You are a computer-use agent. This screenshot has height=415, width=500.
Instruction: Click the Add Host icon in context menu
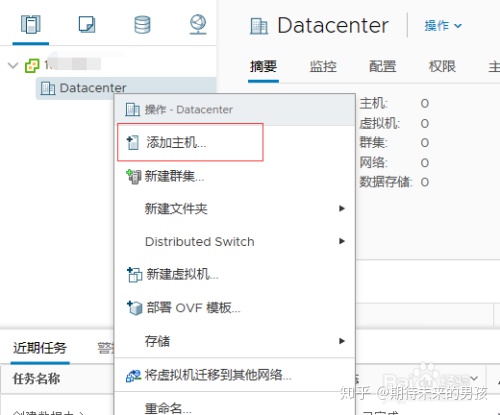point(133,143)
